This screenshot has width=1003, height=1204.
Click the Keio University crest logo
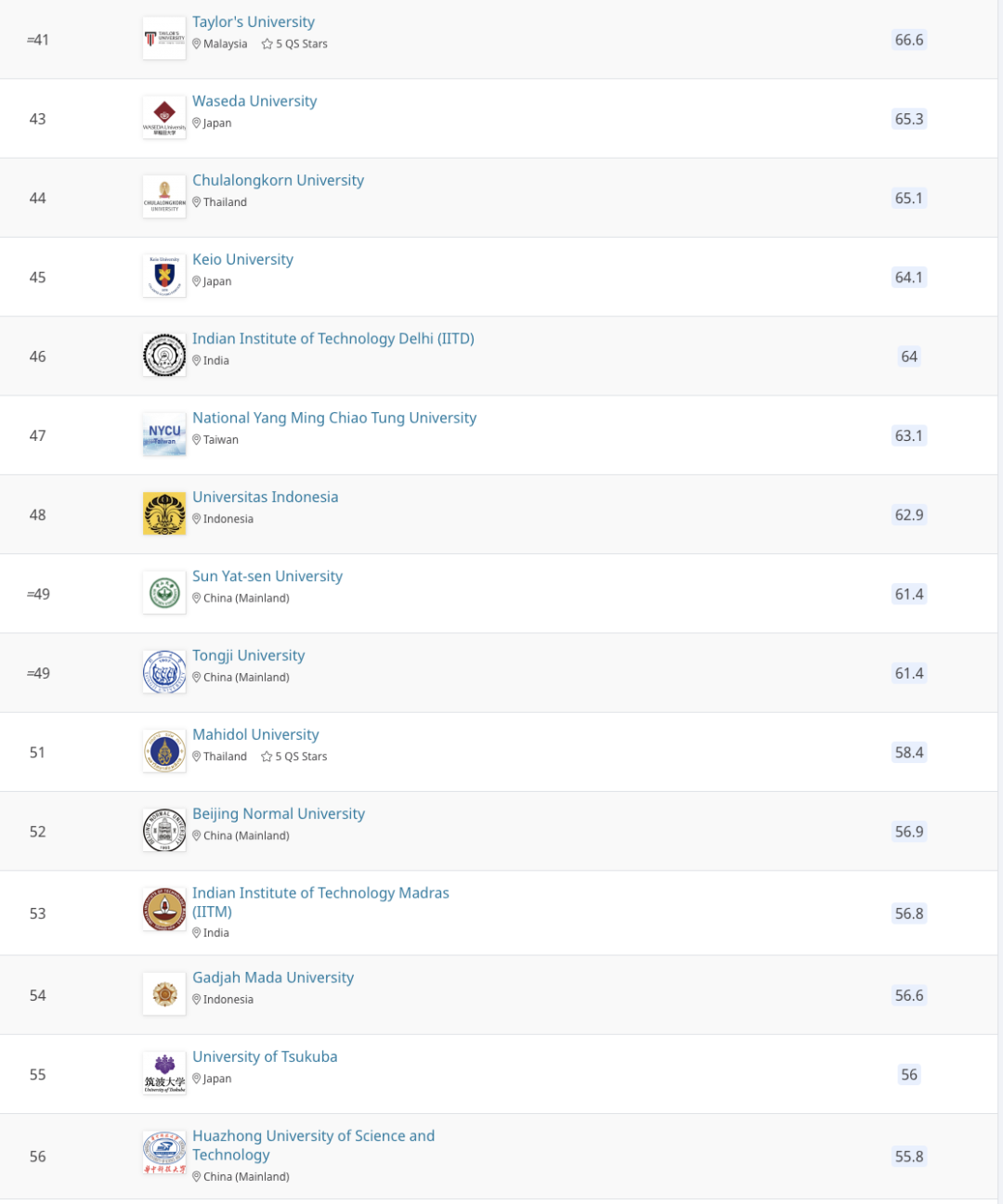164,276
